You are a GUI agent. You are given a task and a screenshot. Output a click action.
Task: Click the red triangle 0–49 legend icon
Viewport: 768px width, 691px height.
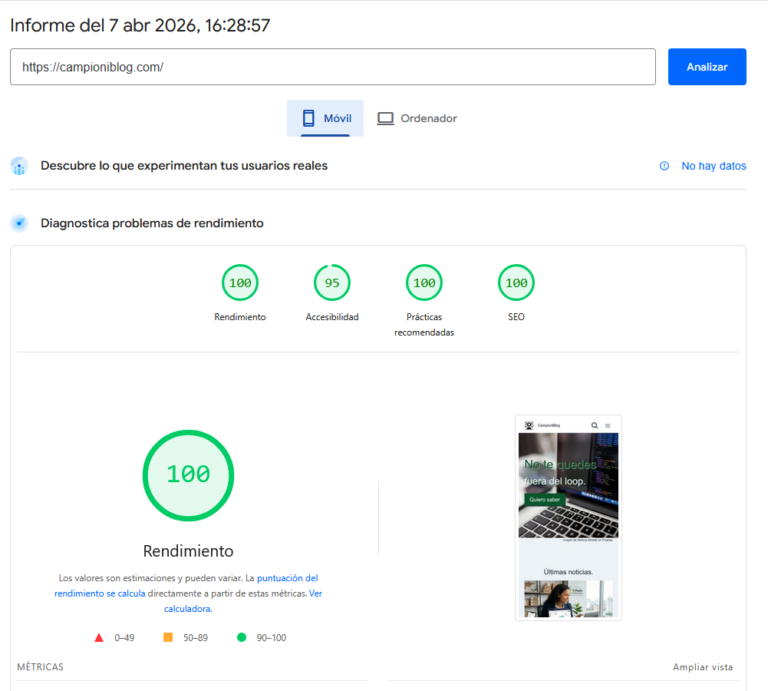click(x=99, y=637)
